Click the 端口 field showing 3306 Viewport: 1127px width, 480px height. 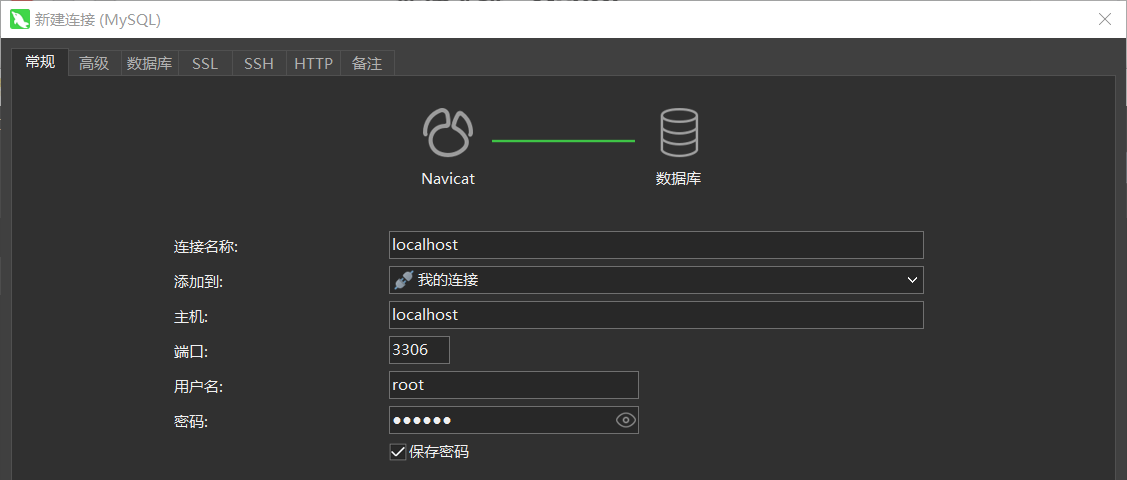tap(419, 350)
